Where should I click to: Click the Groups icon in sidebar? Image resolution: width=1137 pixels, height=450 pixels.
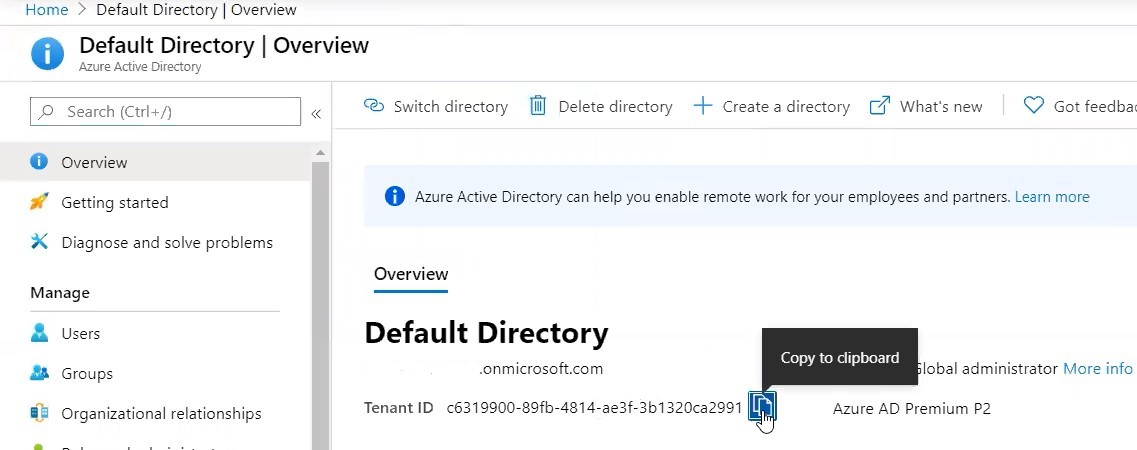[39, 373]
